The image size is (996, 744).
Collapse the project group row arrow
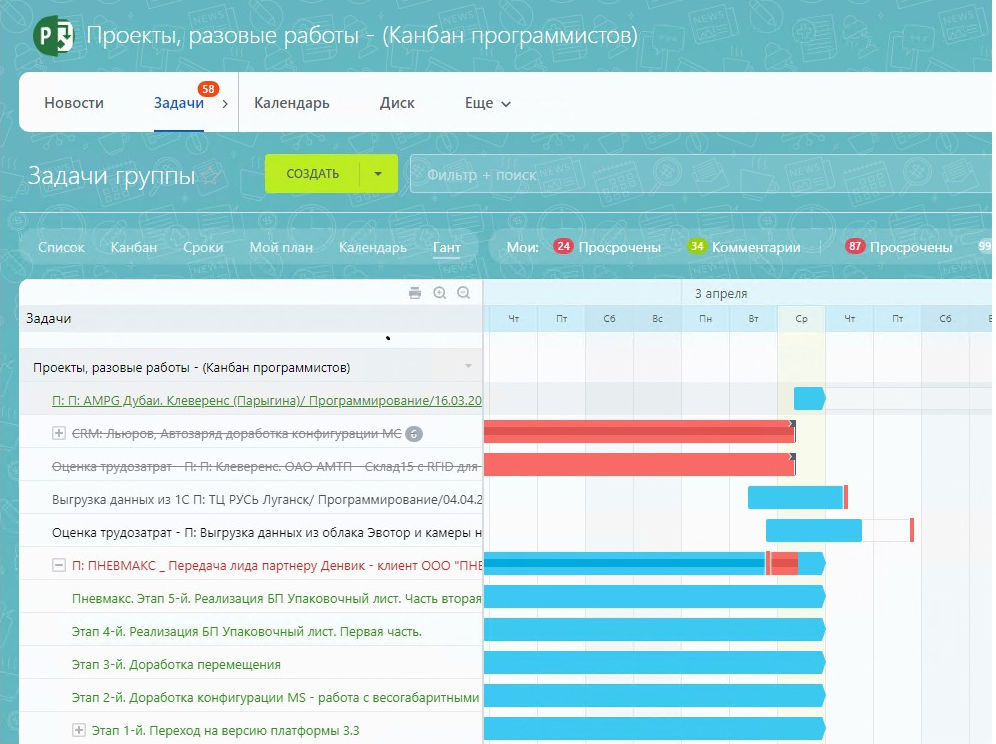point(468,366)
